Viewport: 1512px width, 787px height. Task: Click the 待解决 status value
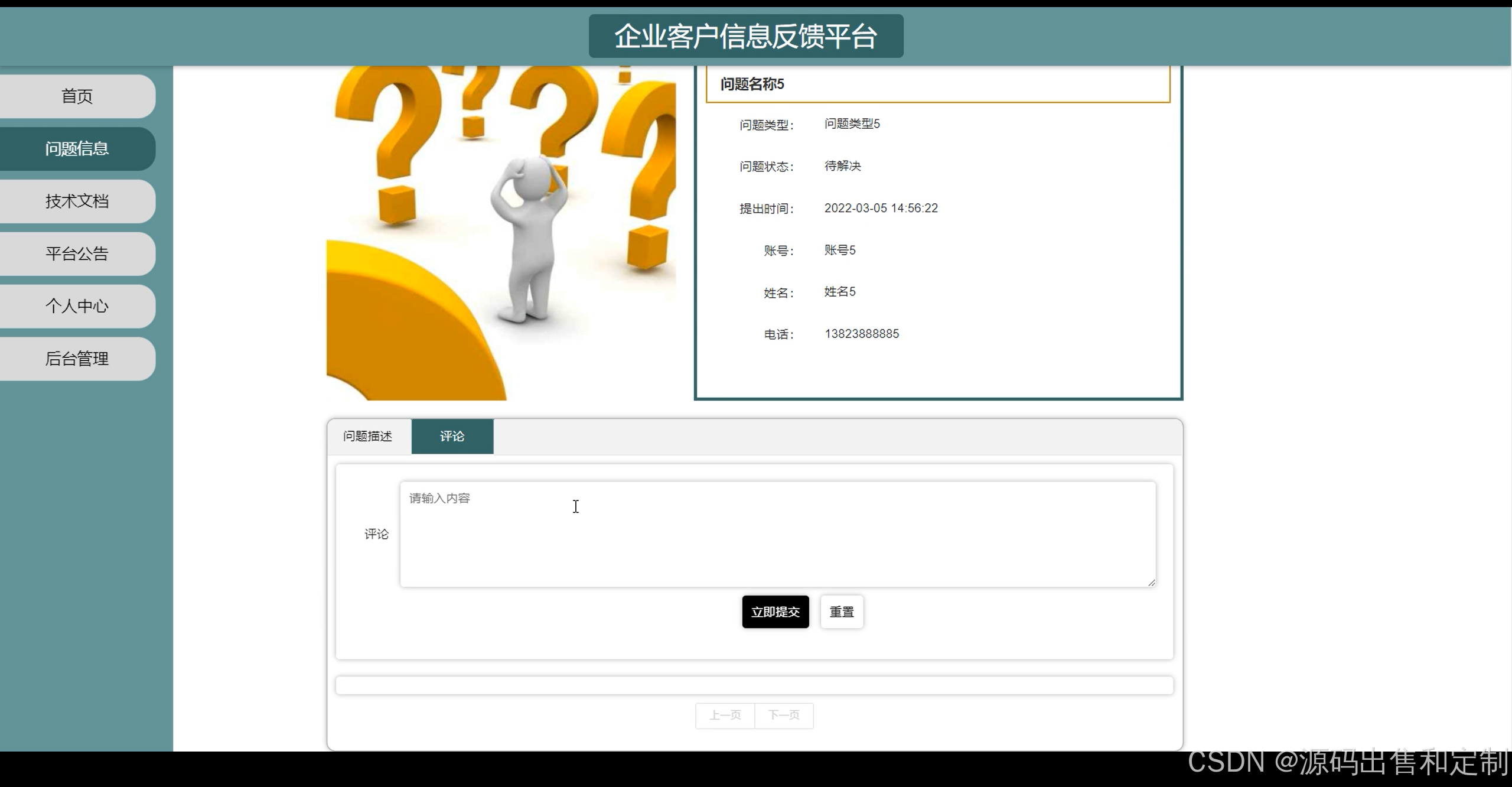pos(842,166)
